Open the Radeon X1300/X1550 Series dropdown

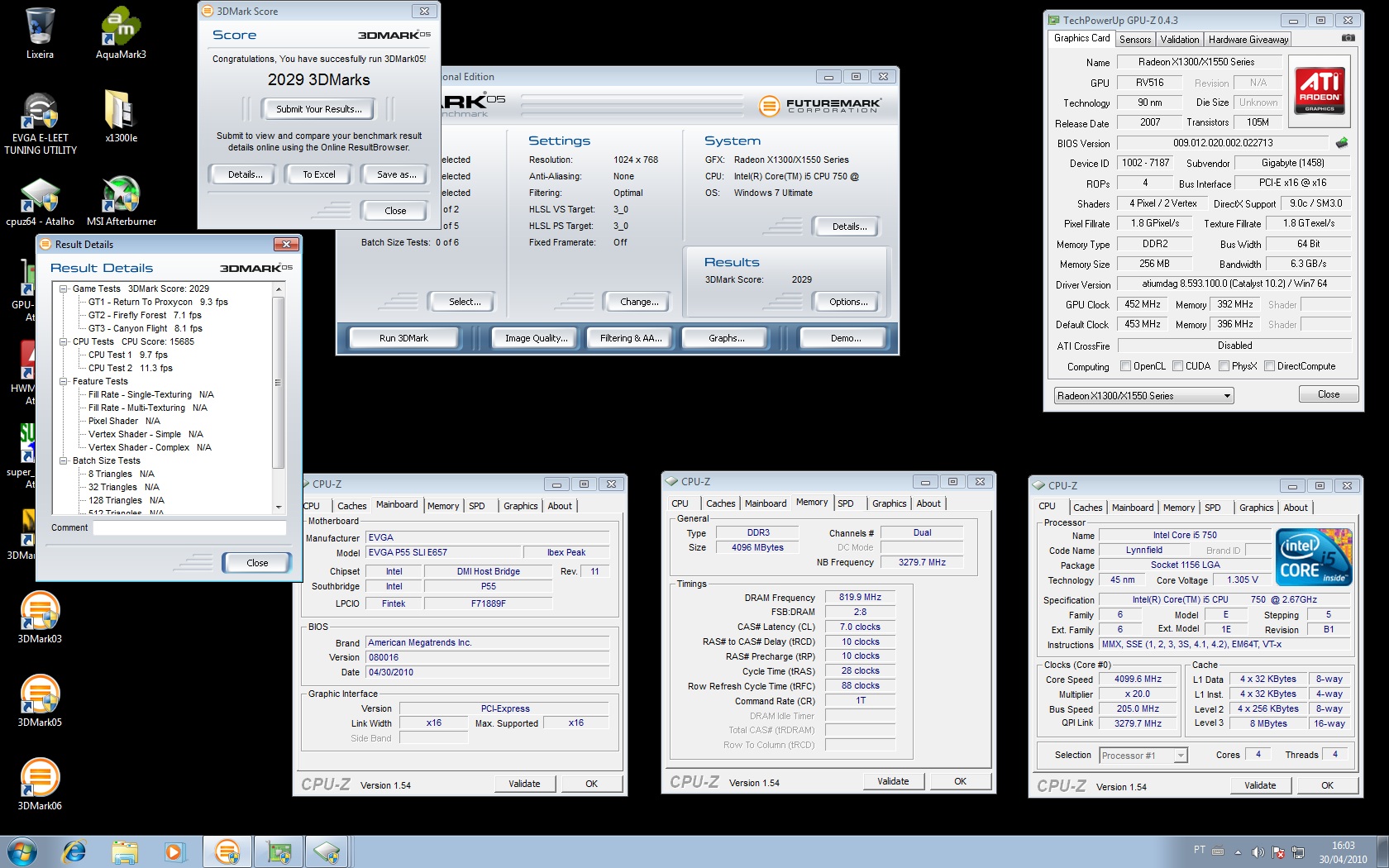[x=1143, y=396]
